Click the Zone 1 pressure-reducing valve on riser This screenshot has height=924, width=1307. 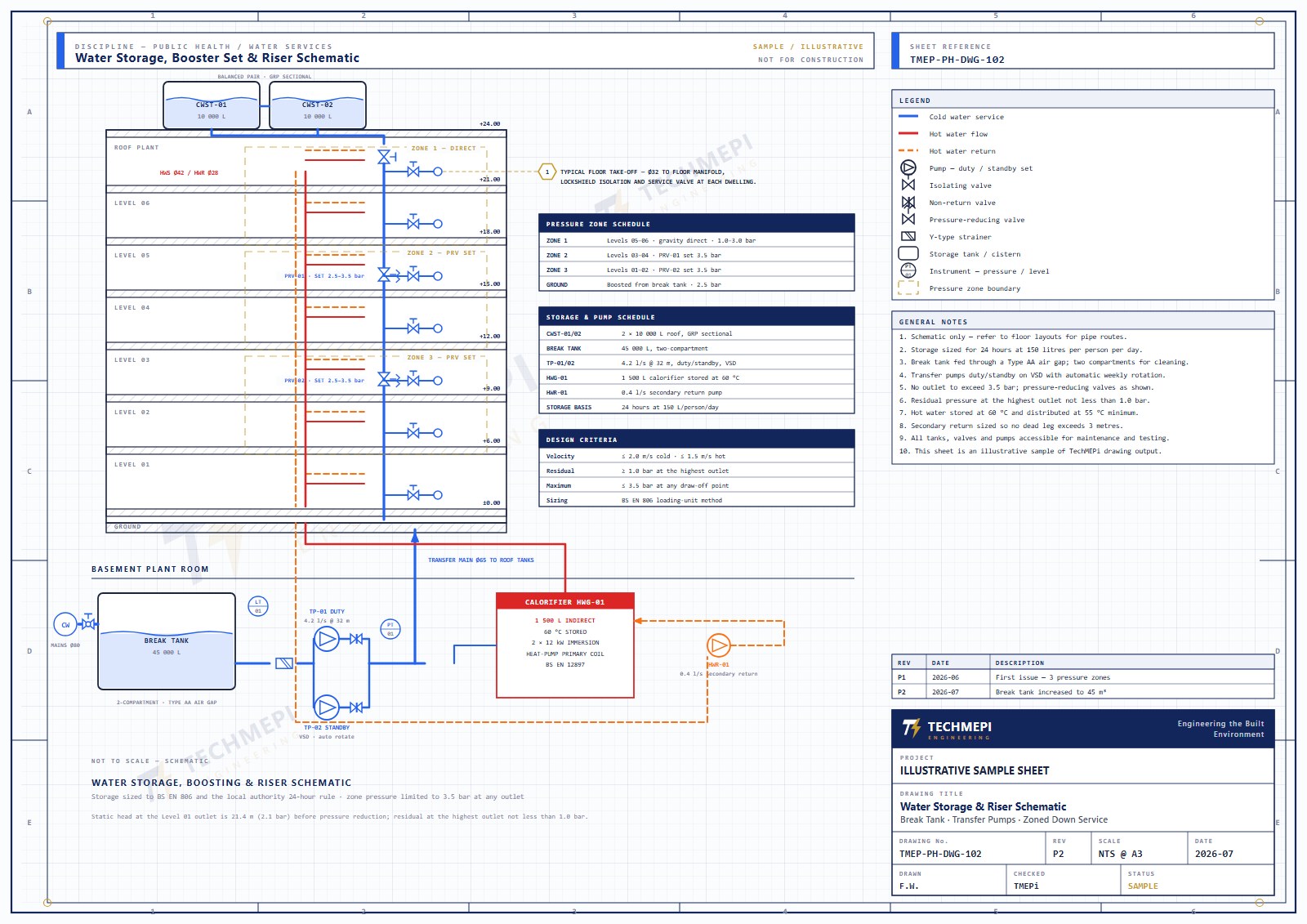pos(384,157)
